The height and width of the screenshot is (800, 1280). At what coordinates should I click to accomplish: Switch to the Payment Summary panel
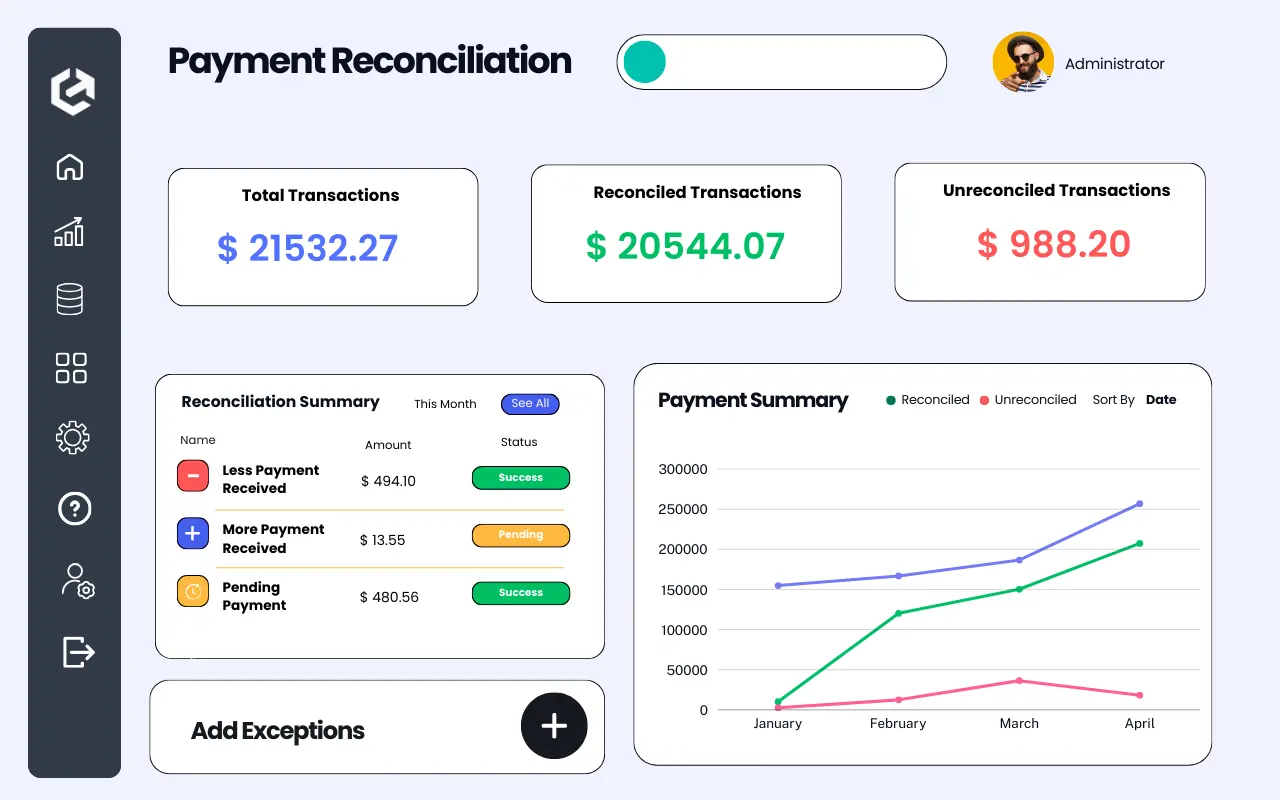pyautogui.click(x=752, y=400)
